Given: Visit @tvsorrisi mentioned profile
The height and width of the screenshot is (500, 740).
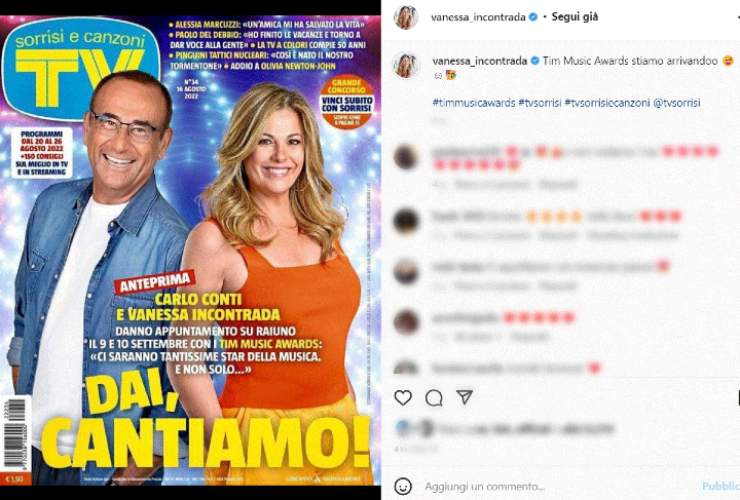Looking at the screenshot, I should 677,102.
